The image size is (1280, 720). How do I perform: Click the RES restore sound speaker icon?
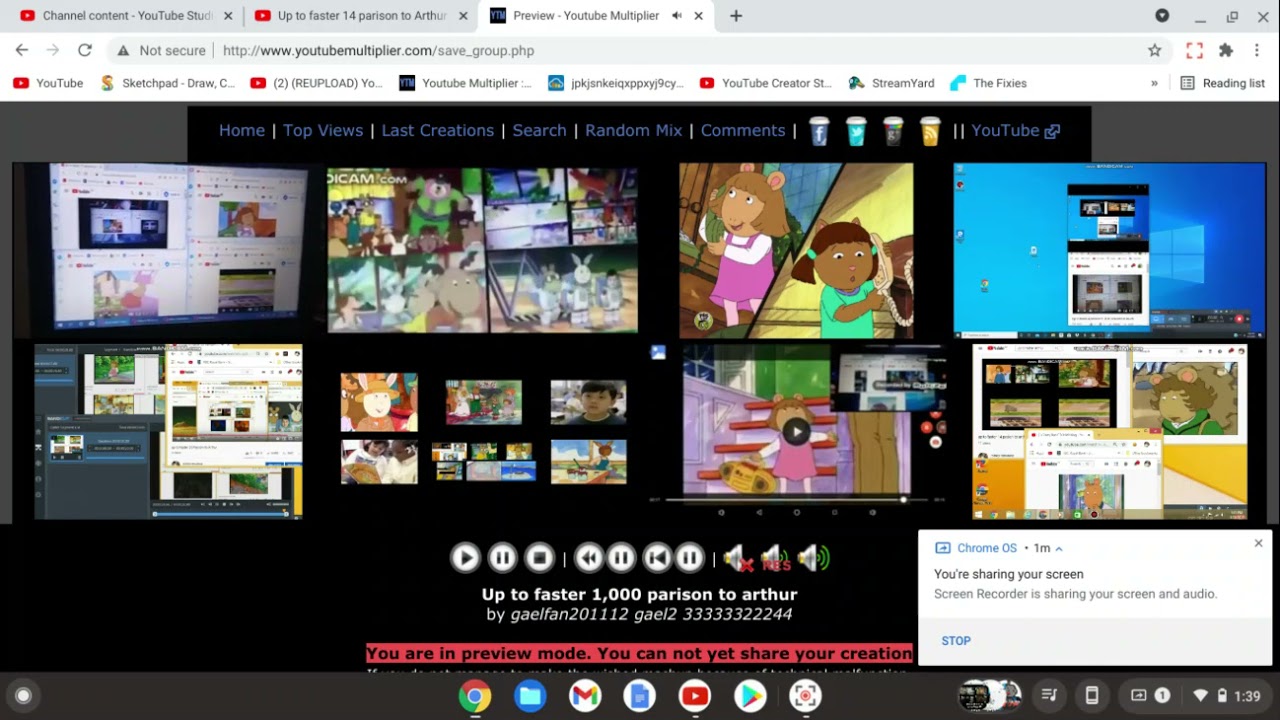pyautogui.click(x=775, y=558)
